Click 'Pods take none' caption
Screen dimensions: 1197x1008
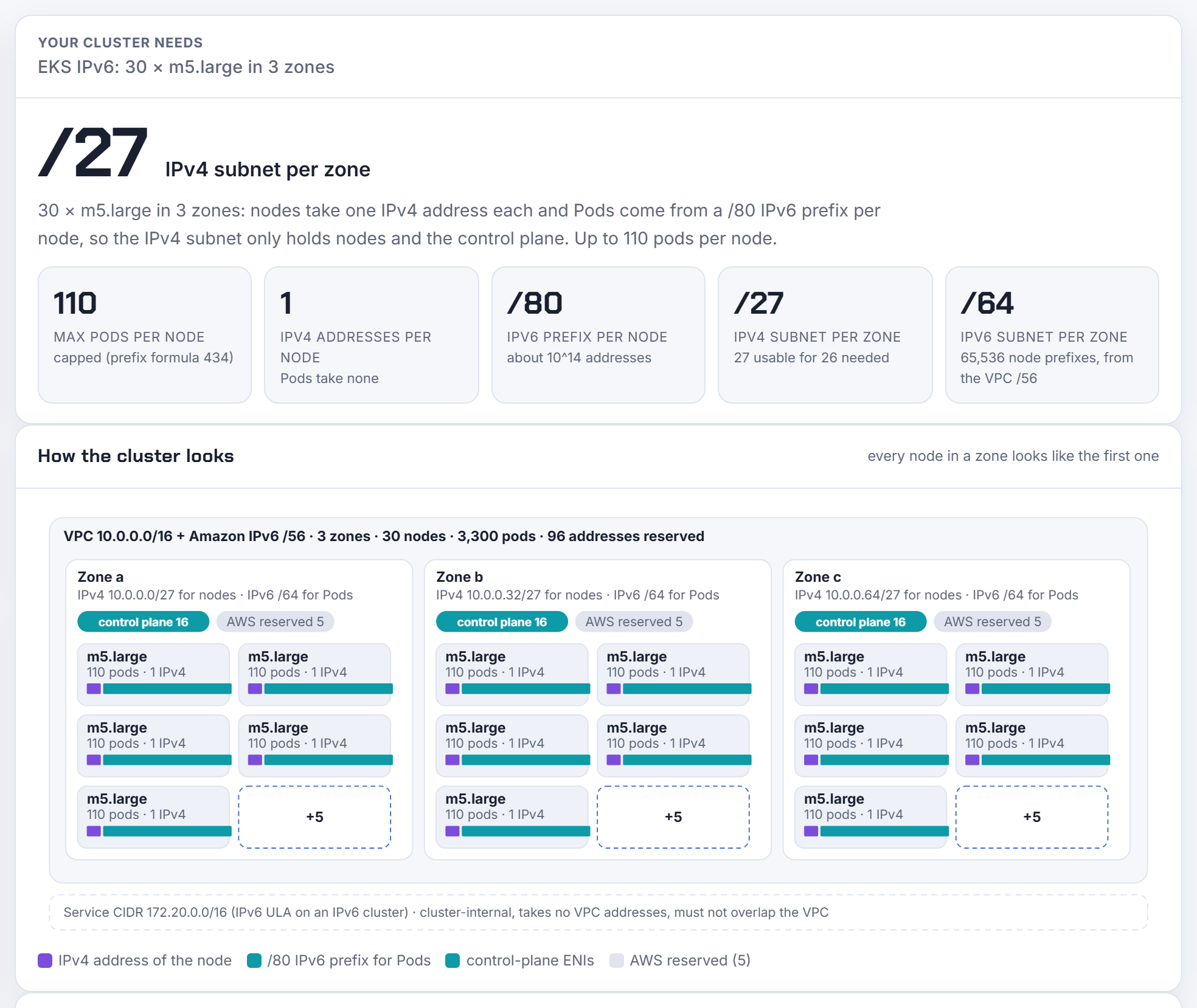[329, 378]
